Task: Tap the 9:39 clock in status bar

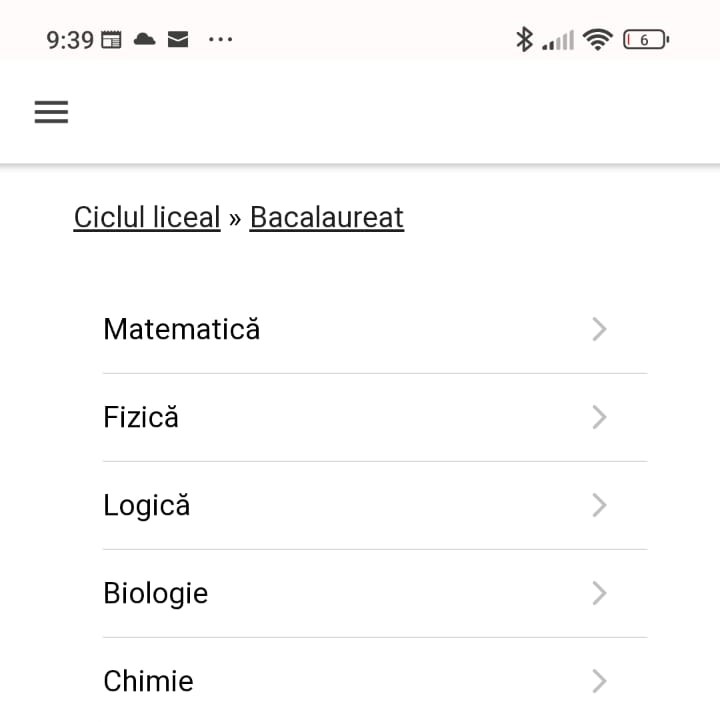Action: coord(70,40)
